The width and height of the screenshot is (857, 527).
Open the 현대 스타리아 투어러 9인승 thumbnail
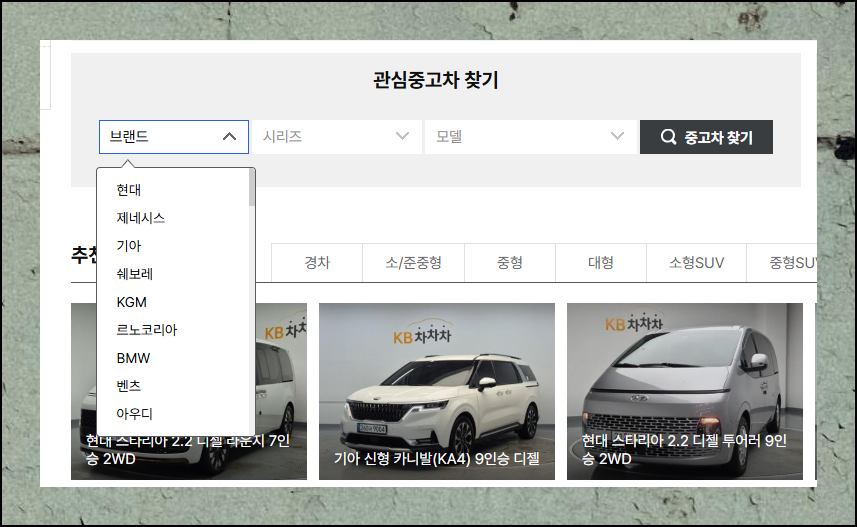[685, 391]
